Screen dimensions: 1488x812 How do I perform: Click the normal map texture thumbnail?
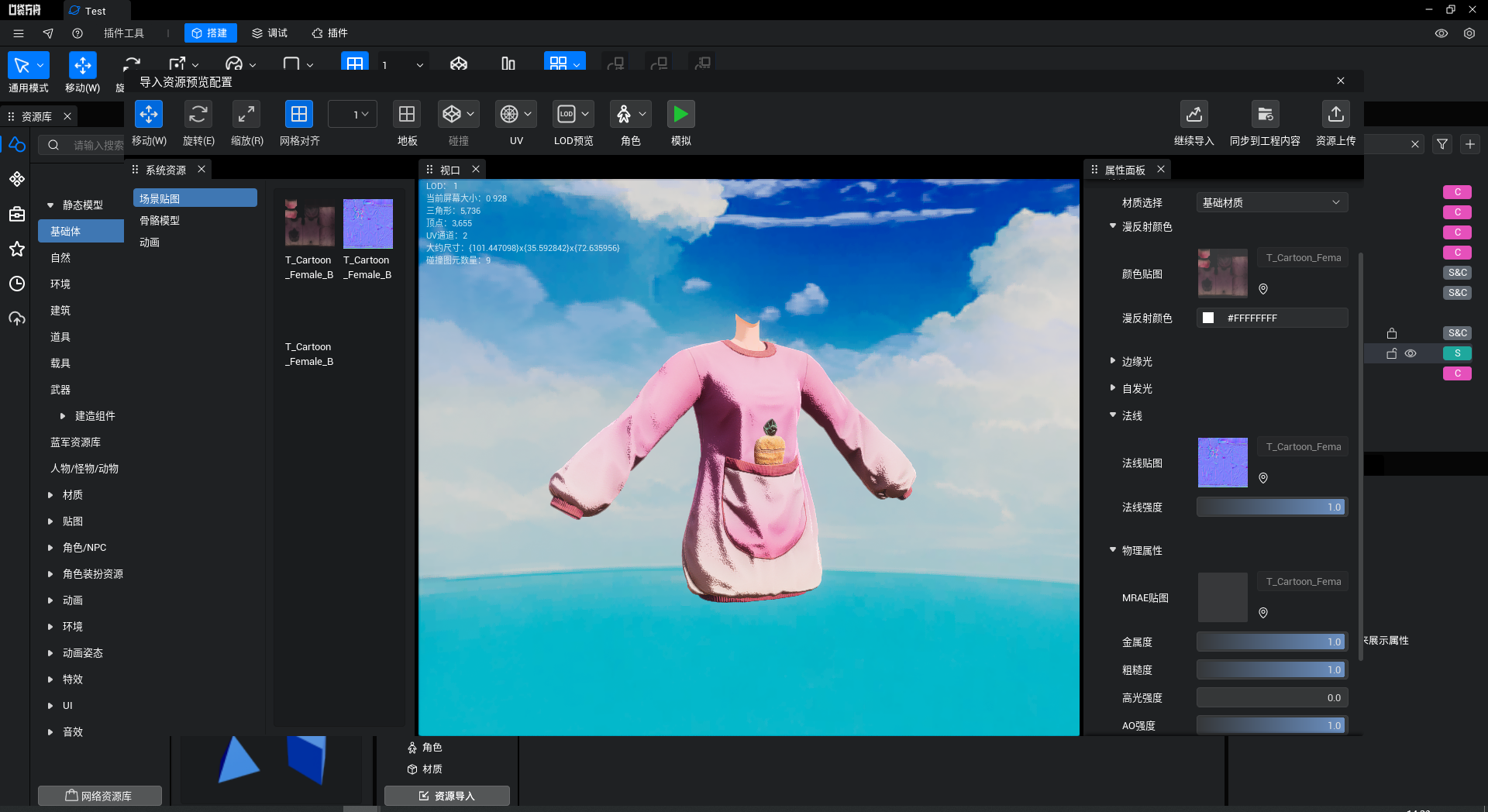click(x=1222, y=463)
